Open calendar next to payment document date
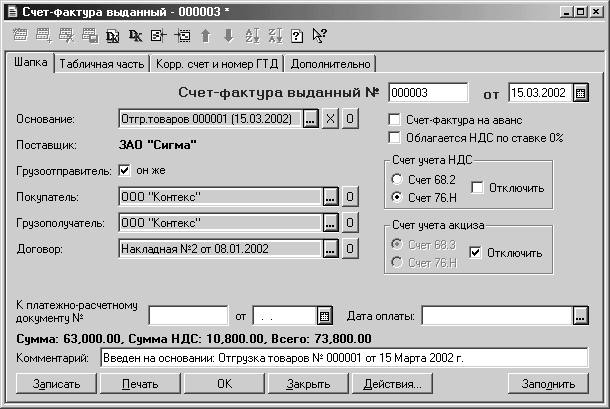 (323, 316)
